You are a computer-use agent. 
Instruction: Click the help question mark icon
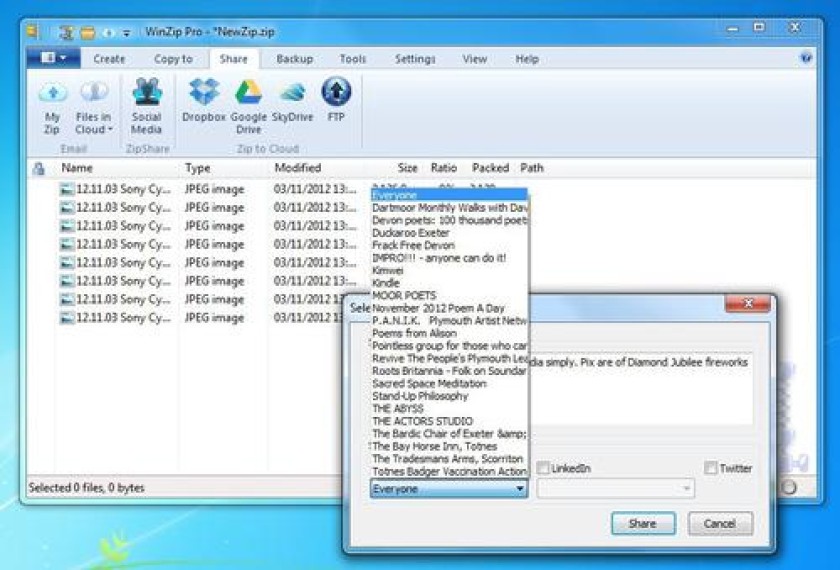(x=805, y=58)
